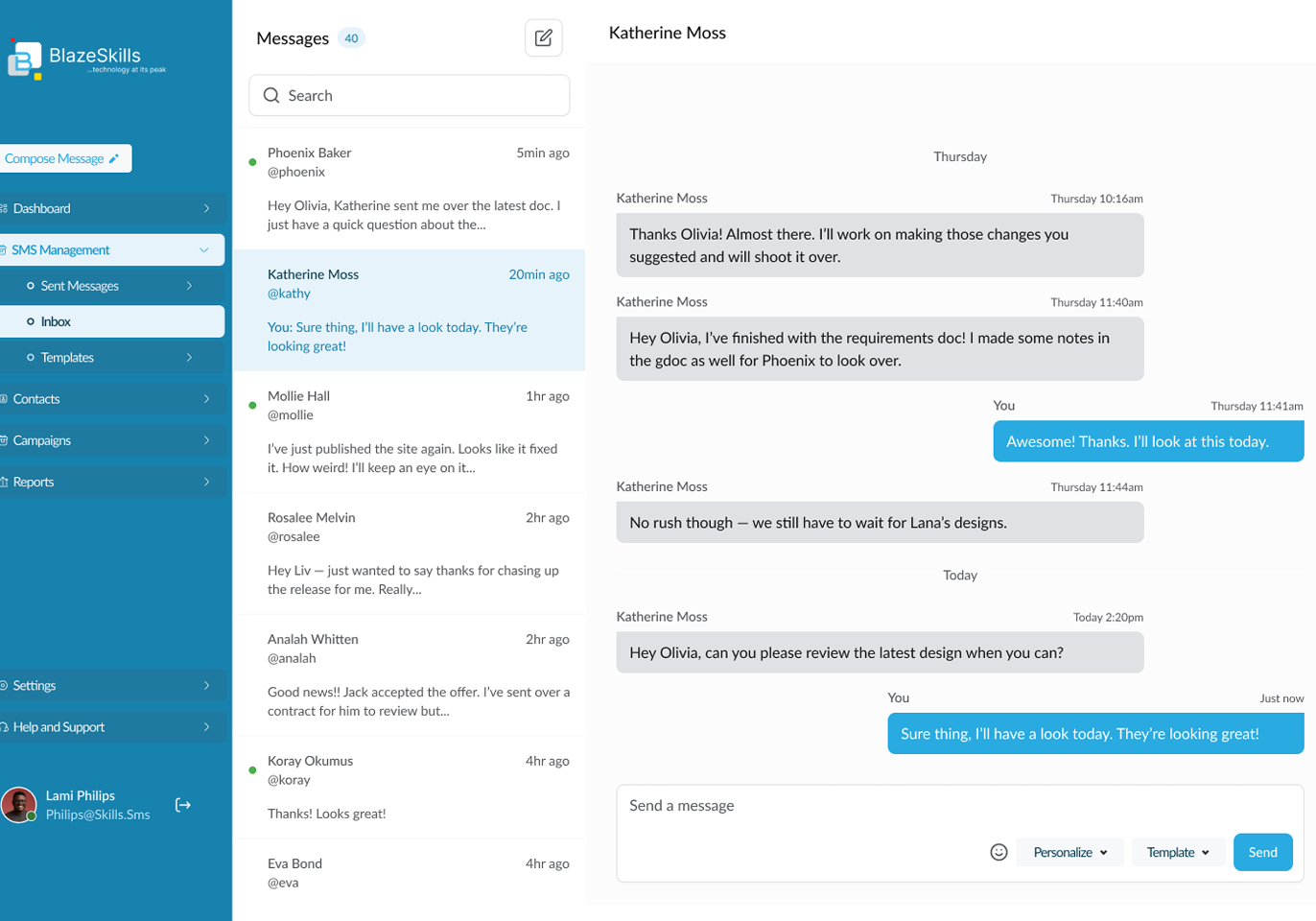Click the @kathy handle
This screenshot has width=1316, height=921.
pyautogui.click(x=289, y=294)
